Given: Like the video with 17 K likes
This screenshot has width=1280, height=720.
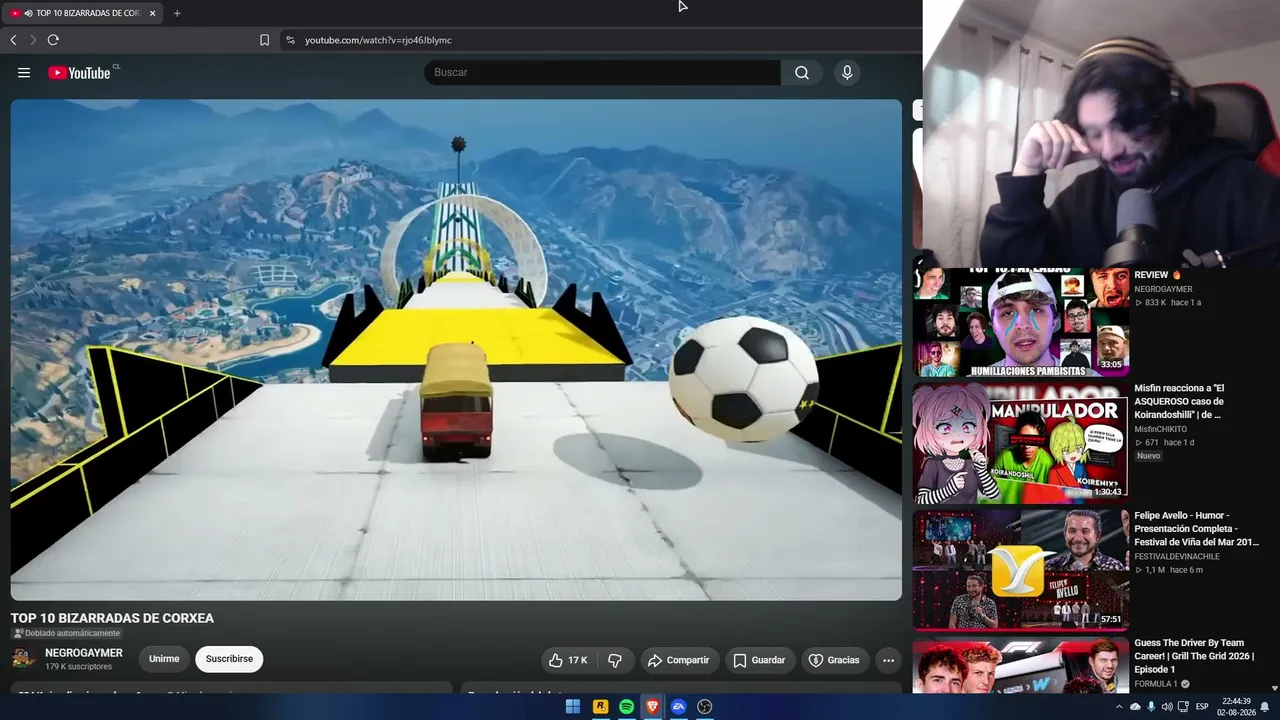Looking at the screenshot, I should (x=568, y=660).
